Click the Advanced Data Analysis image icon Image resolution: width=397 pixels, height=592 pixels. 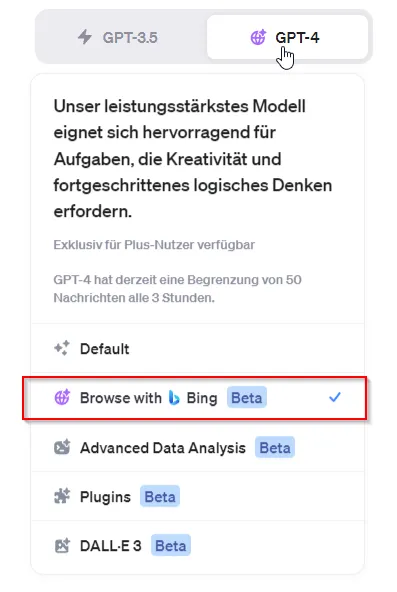[62, 447]
